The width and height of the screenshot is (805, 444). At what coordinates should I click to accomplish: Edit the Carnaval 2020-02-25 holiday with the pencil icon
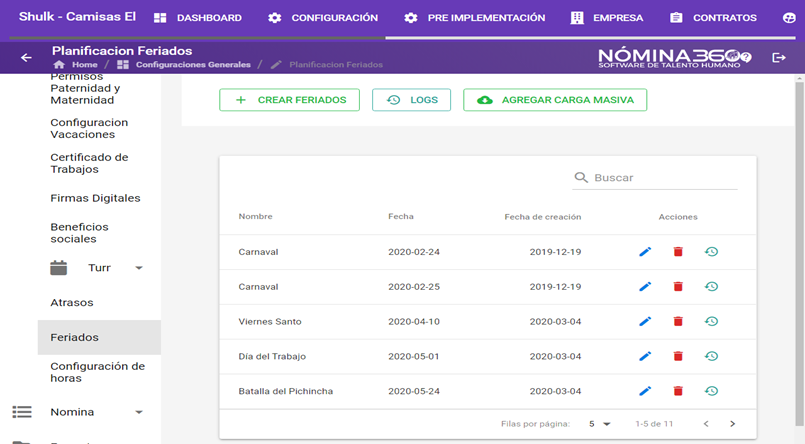(x=645, y=286)
